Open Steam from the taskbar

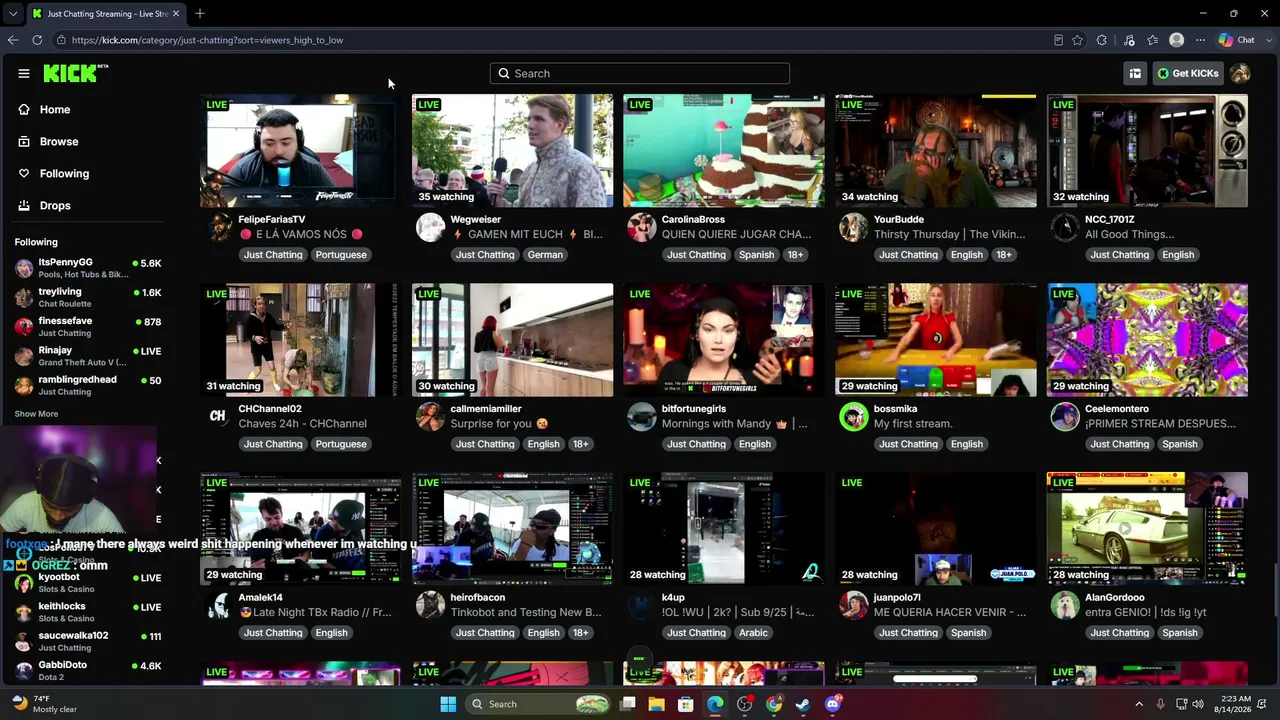coord(803,704)
